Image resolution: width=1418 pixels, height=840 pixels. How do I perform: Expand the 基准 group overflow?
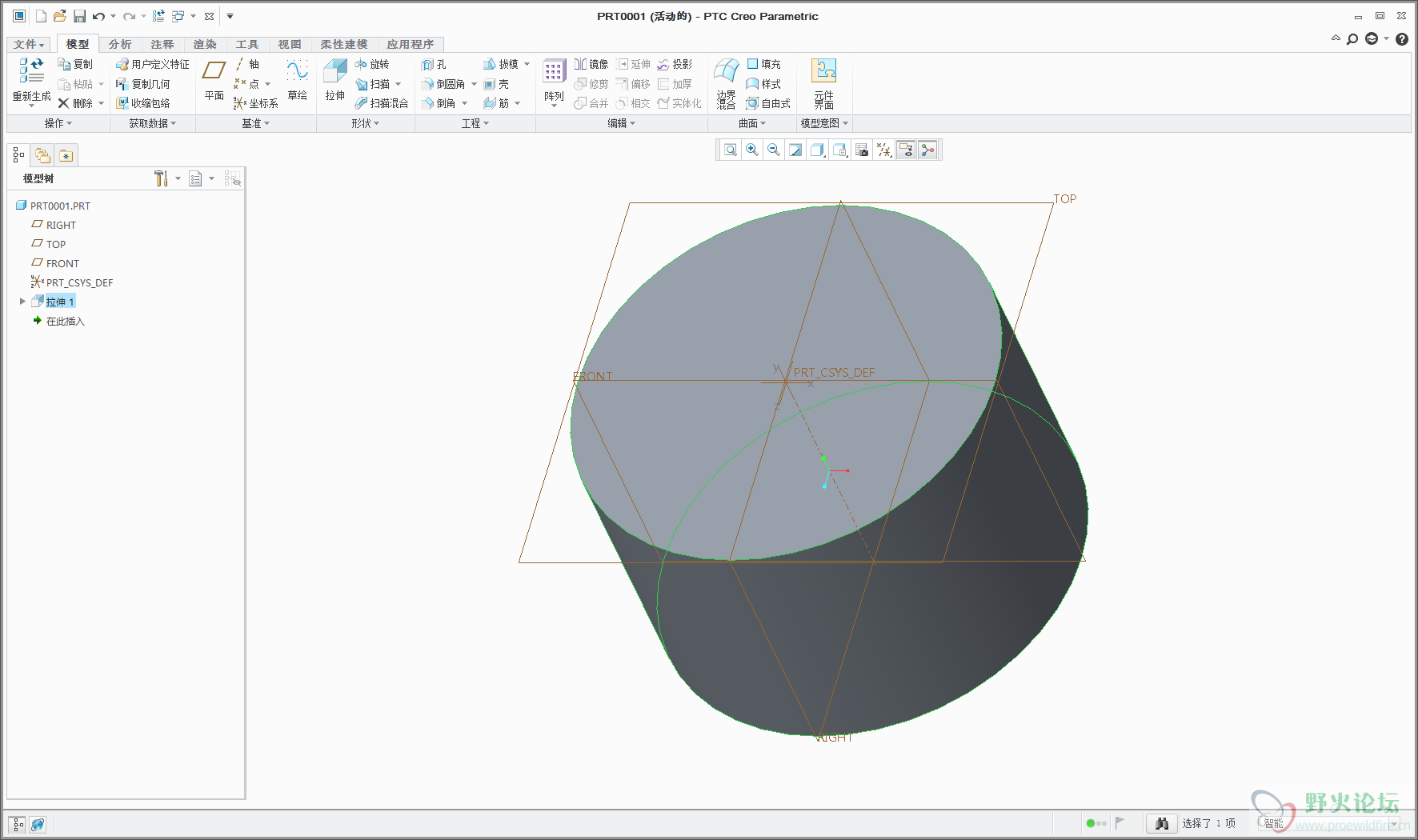tap(256, 123)
